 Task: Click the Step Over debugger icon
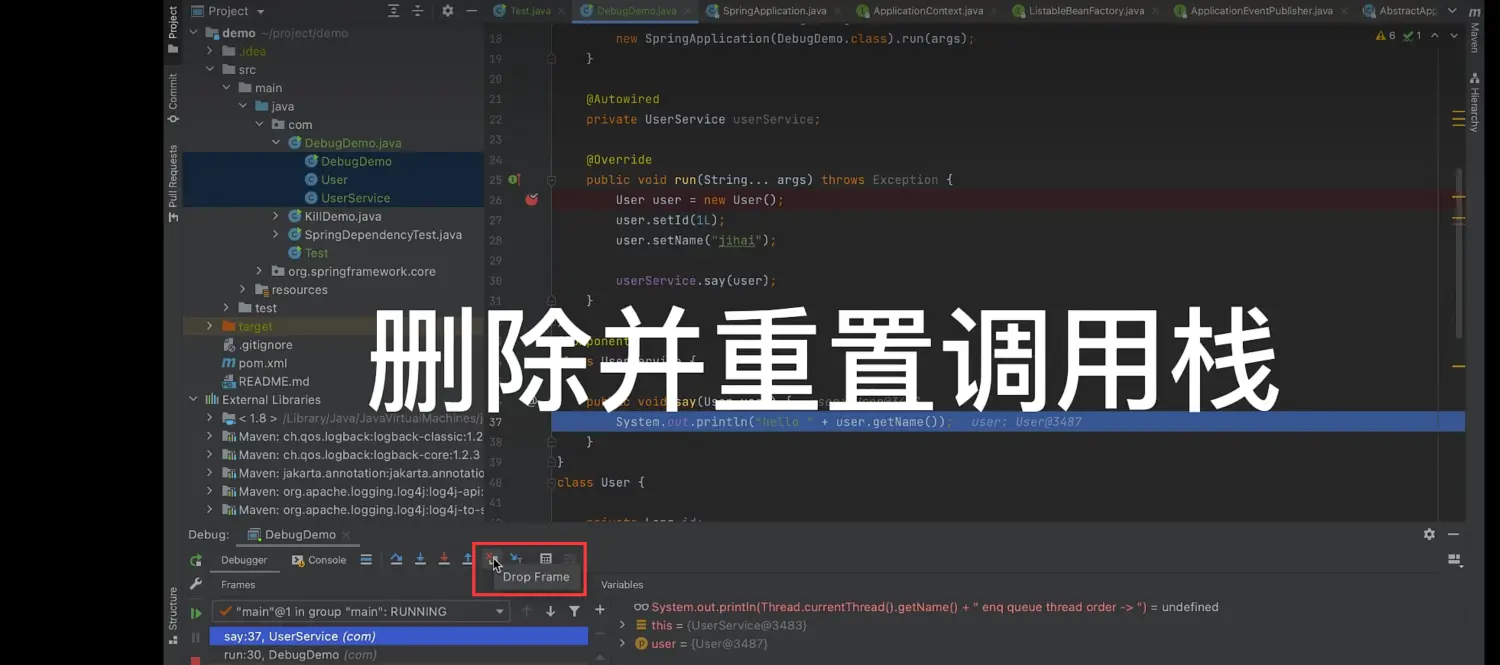396,559
